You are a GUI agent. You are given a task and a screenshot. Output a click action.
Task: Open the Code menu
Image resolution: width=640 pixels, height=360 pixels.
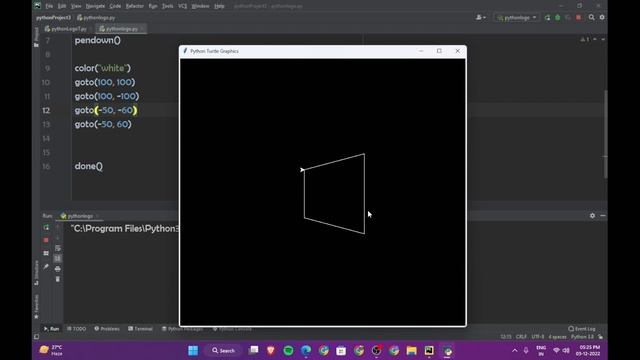click(x=115, y=6)
